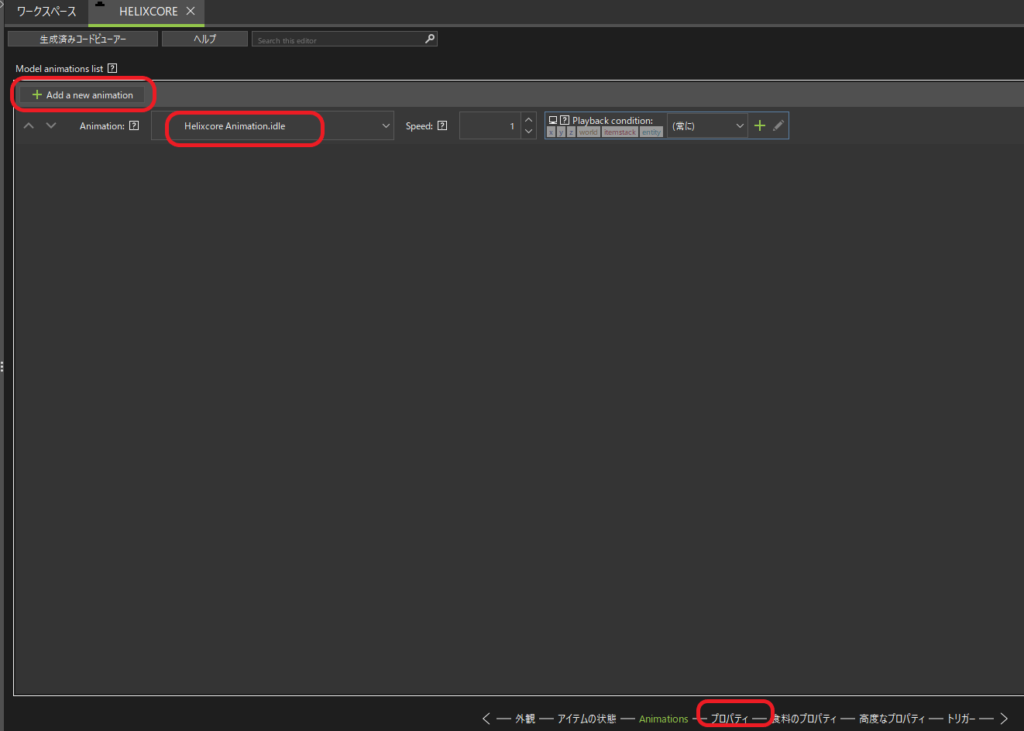Image resolution: width=1024 pixels, height=731 pixels.
Task: Click the help icon beside the Animation label
Action: click(134, 126)
